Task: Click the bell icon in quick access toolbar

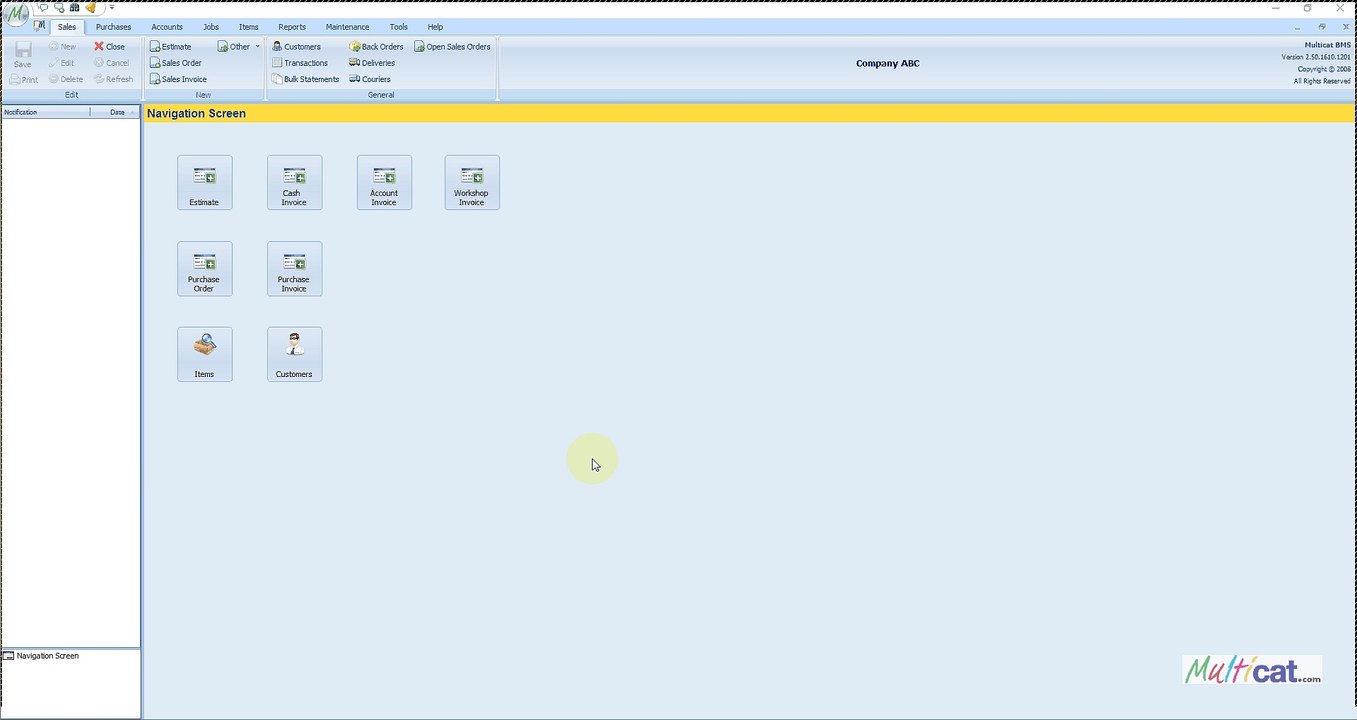Action: tap(90, 7)
